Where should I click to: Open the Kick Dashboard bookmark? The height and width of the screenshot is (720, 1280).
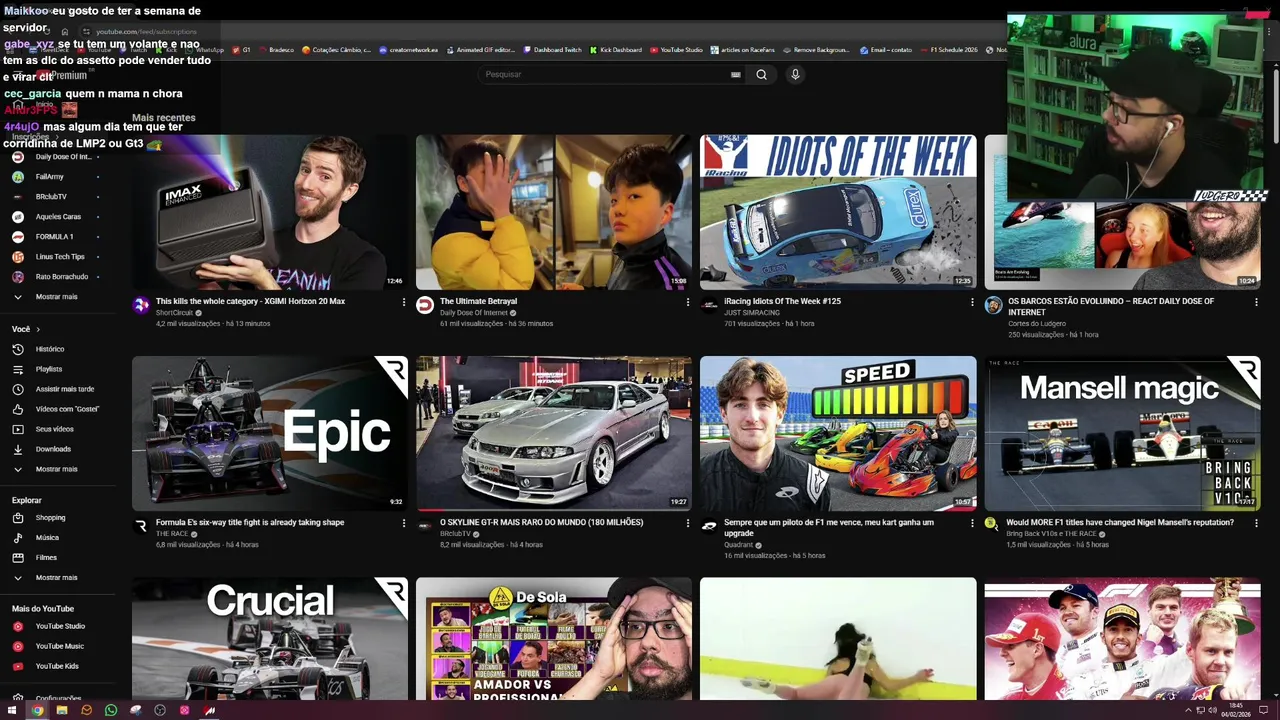coord(615,50)
